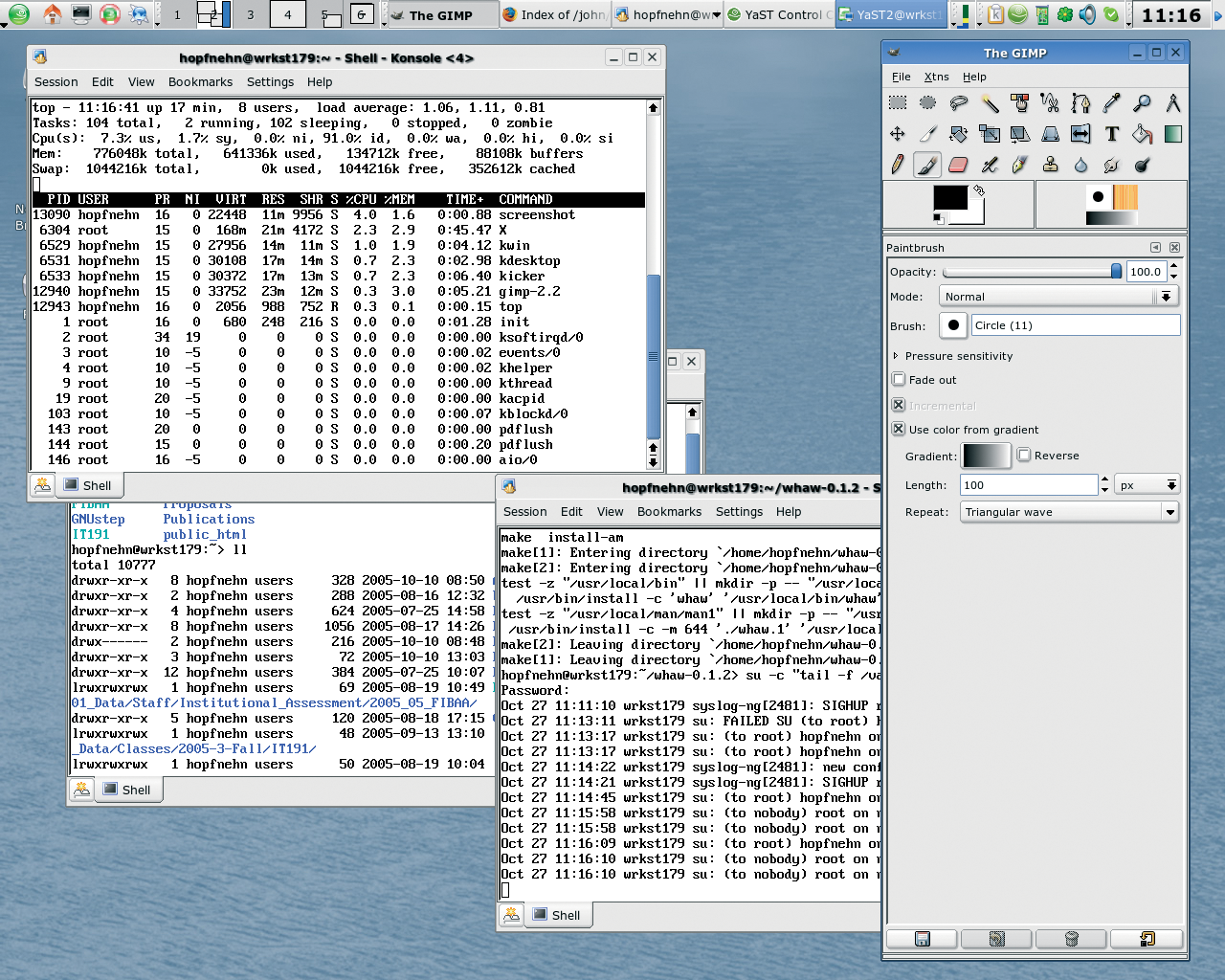Choose the Move tool

[x=898, y=134]
